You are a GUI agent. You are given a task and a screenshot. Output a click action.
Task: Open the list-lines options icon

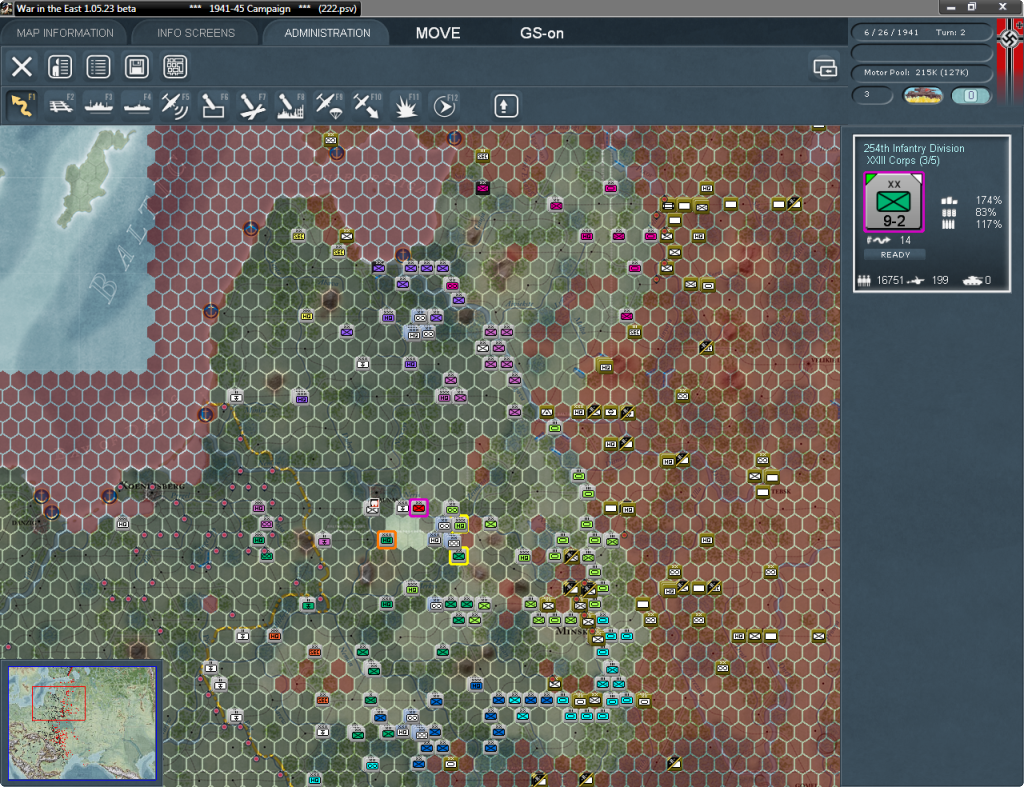pos(98,67)
